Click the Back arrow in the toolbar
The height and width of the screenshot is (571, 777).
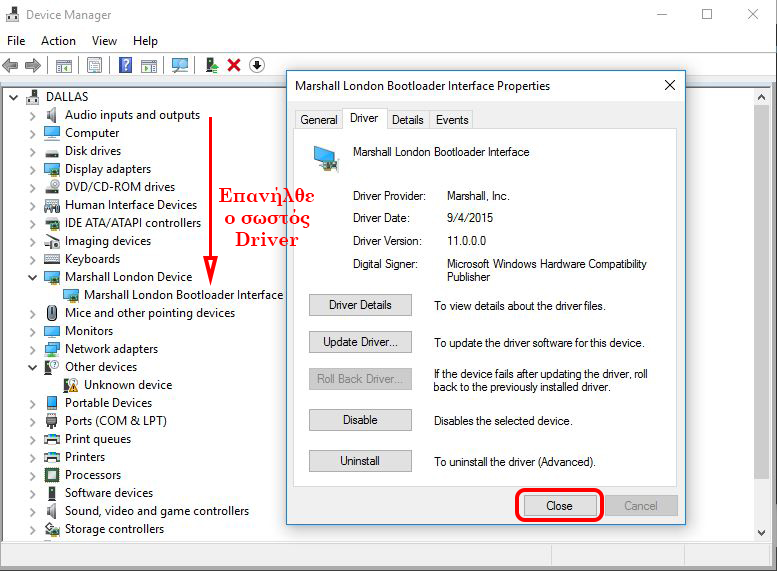11,65
